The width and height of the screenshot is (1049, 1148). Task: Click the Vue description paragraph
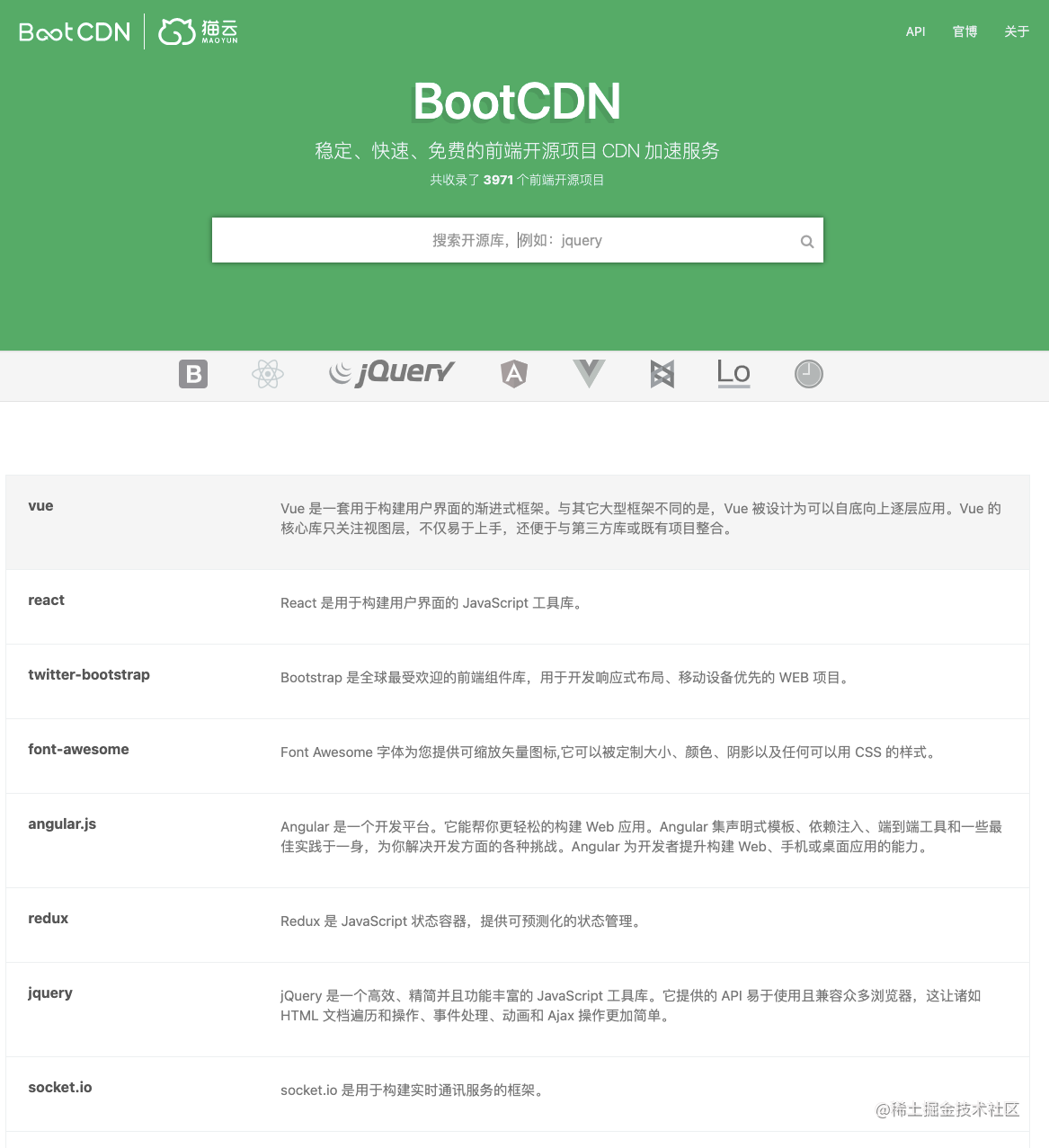641,519
